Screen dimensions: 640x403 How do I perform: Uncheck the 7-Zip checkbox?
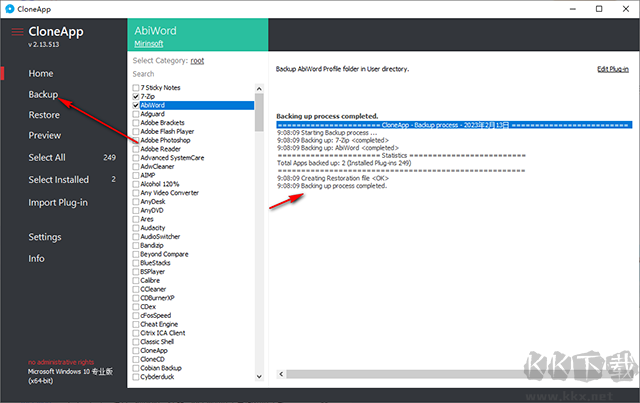(136, 96)
